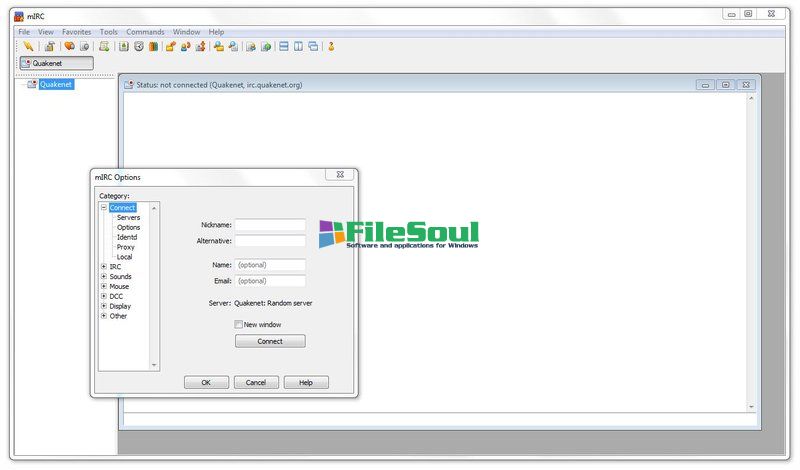This screenshot has width=800, height=470.
Task: Click the category list scrollbar down arrow
Action: [154, 366]
